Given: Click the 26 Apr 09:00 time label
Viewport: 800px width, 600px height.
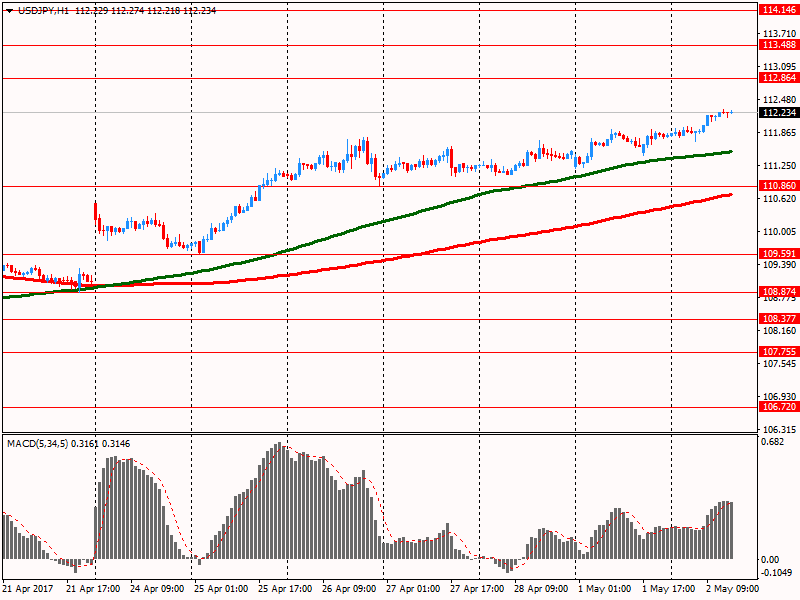Looking at the screenshot, I should (x=349, y=589).
